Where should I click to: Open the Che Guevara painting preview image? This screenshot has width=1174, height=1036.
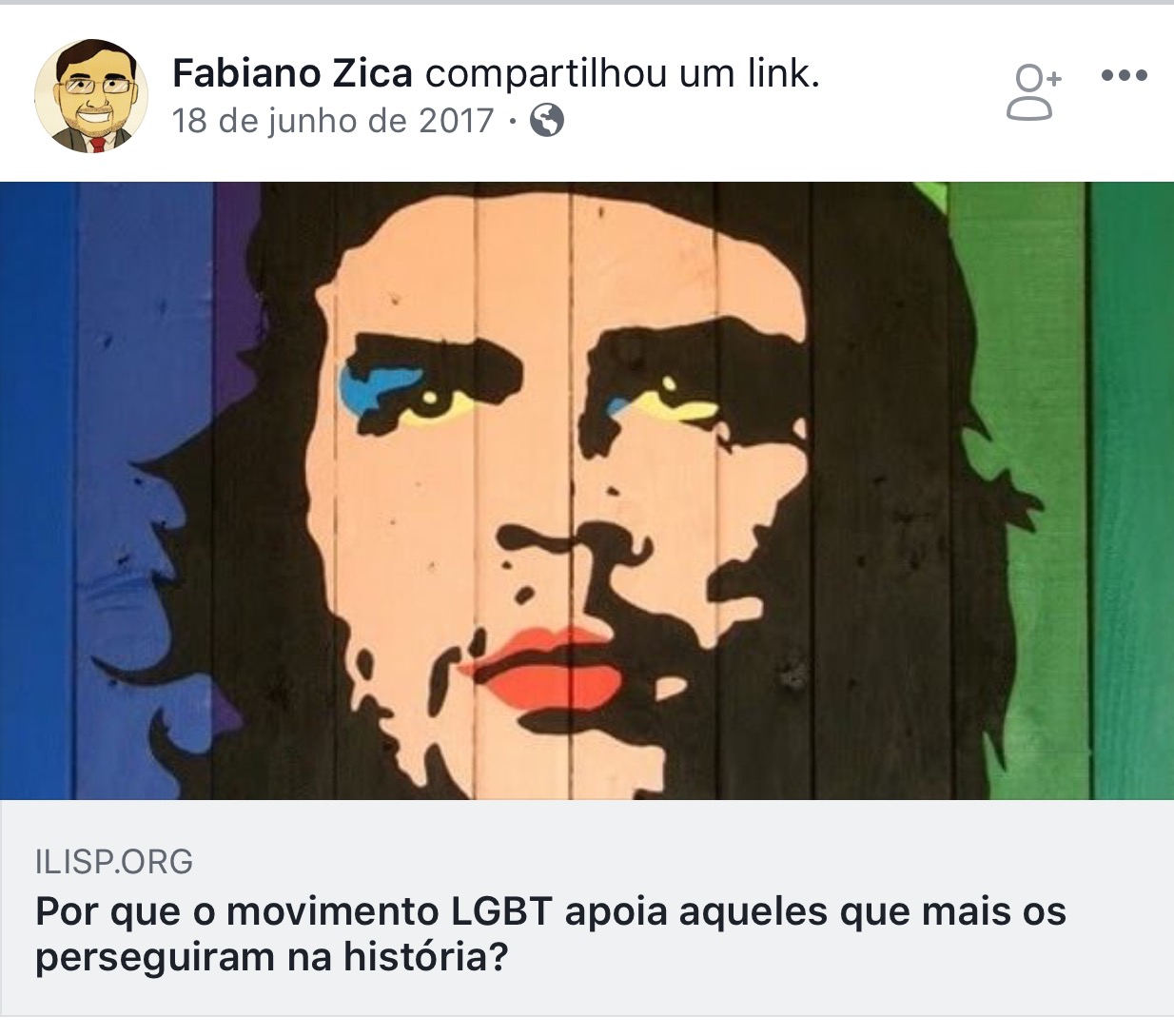[x=587, y=491]
